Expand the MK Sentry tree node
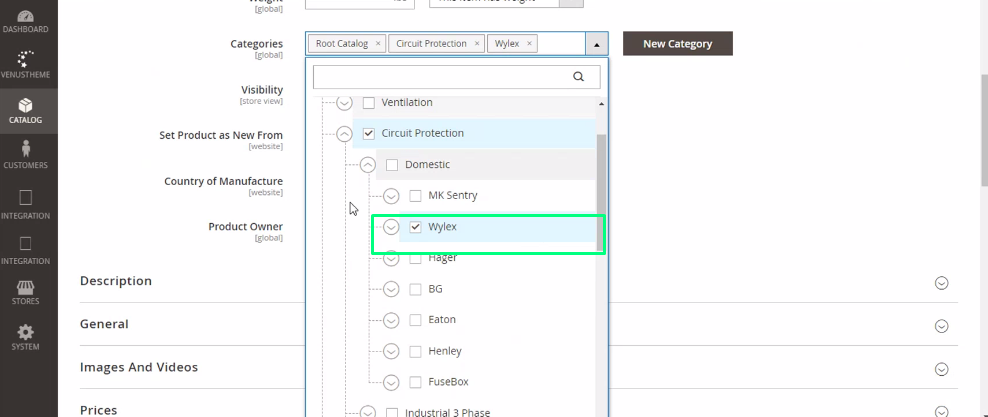The image size is (988, 417). point(391,196)
